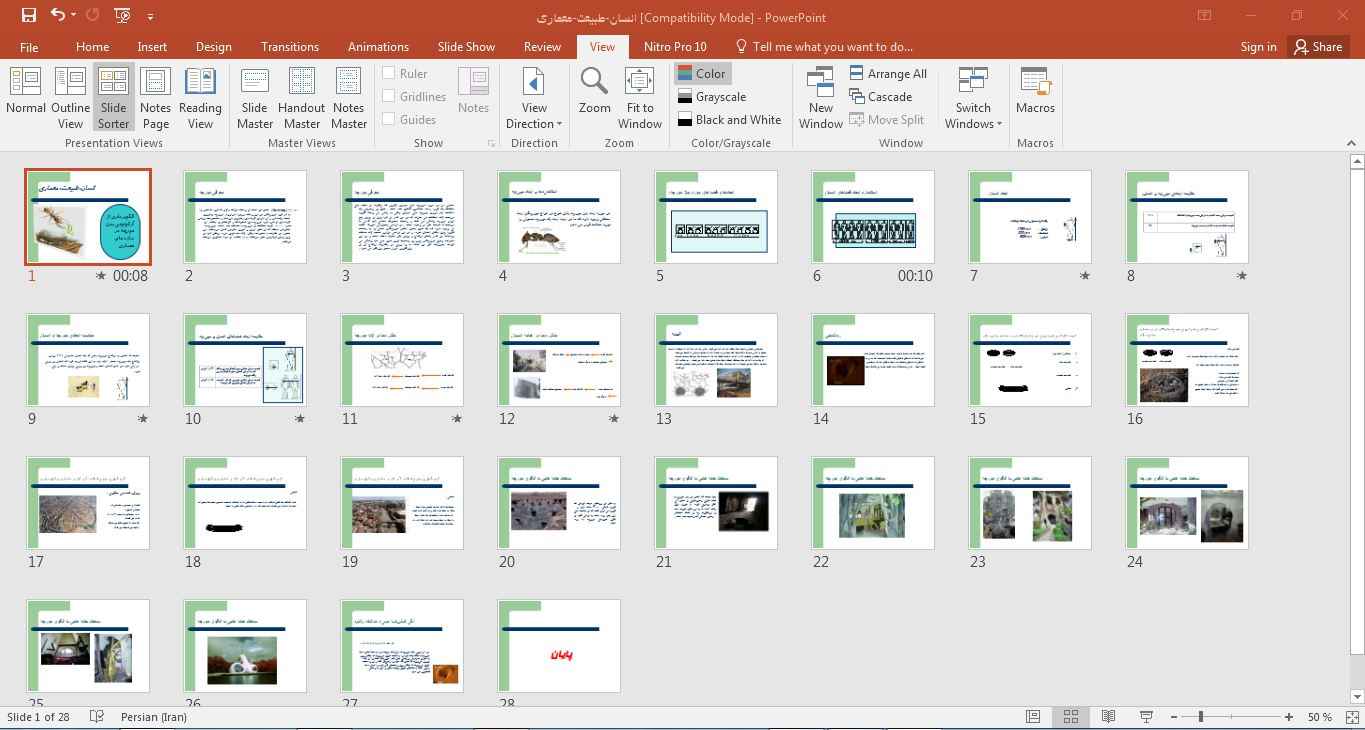Screen dimensions: 1365x730
Task: Enable the Gridlines checkbox
Action: coord(389,96)
